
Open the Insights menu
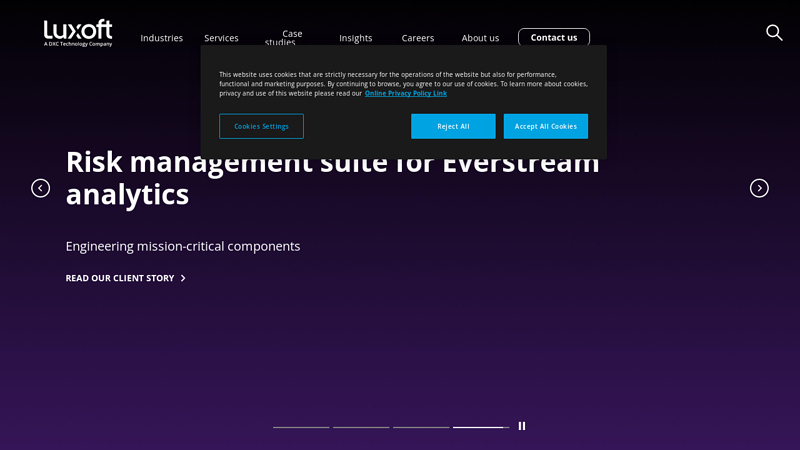coord(356,38)
